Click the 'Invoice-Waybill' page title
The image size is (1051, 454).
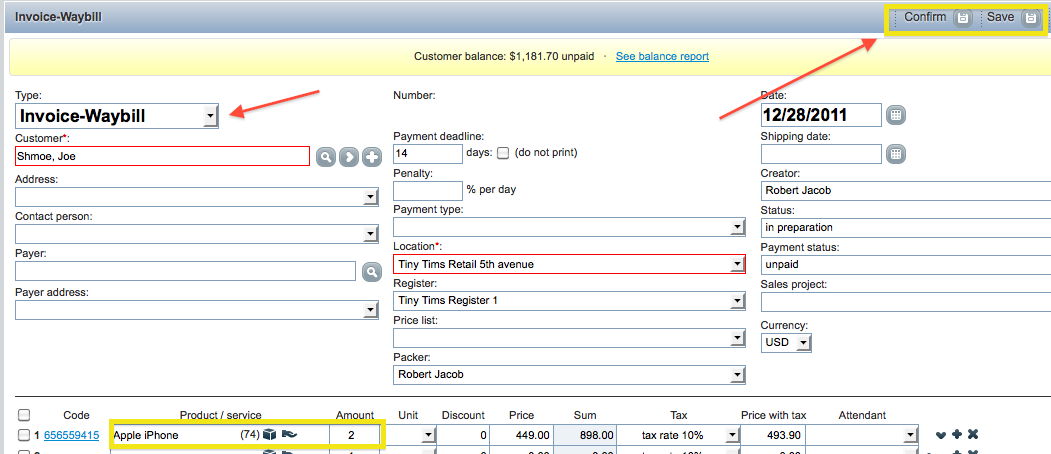coord(58,16)
